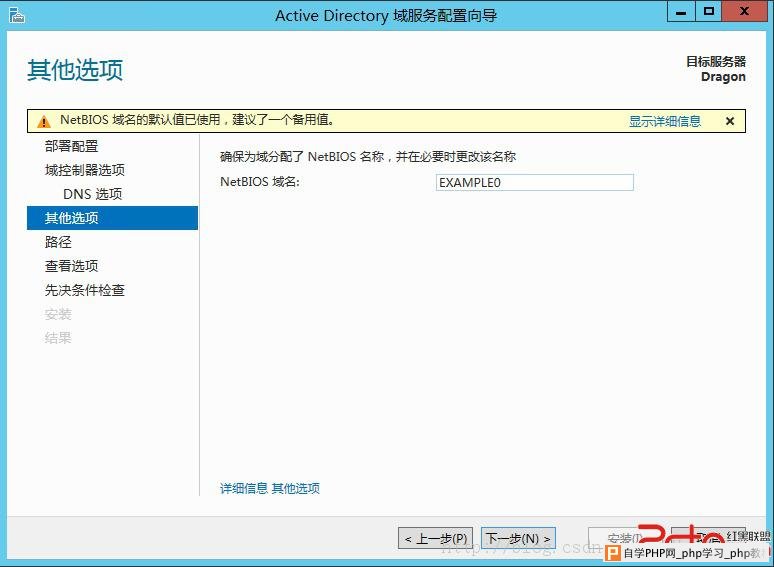Viewport: 774px width, 567px height.
Task: Click 上一步(P) back button
Action: 435,538
